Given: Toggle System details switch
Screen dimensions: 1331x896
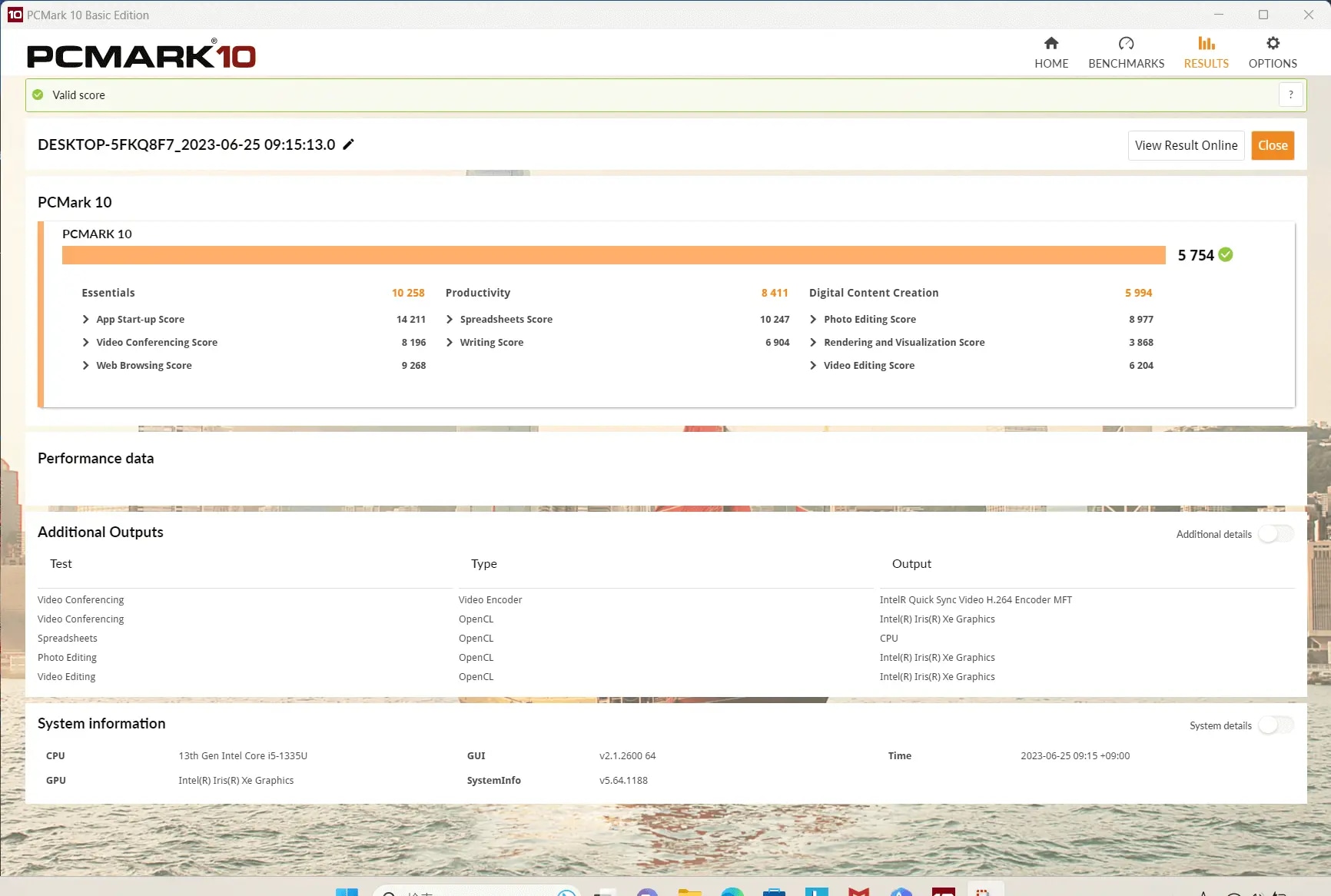Looking at the screenshot, I should 1276,725.
